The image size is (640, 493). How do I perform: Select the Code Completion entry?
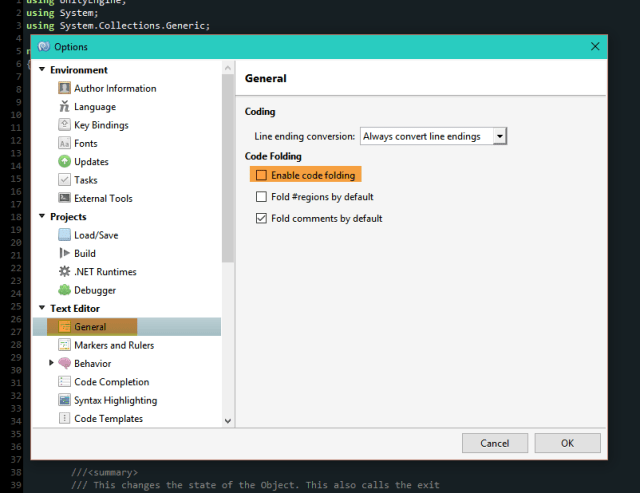coord(112,382)
